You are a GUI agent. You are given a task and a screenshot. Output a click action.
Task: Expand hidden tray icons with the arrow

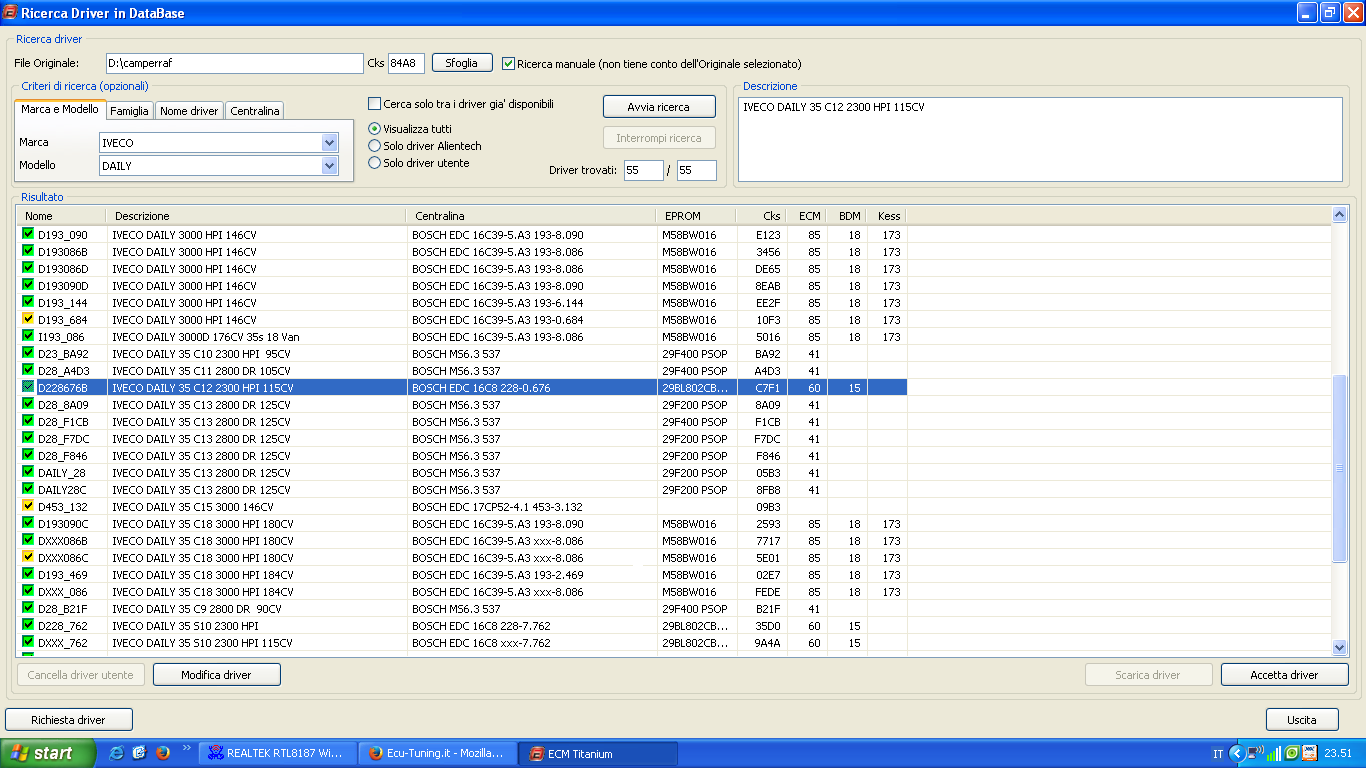1237,753
